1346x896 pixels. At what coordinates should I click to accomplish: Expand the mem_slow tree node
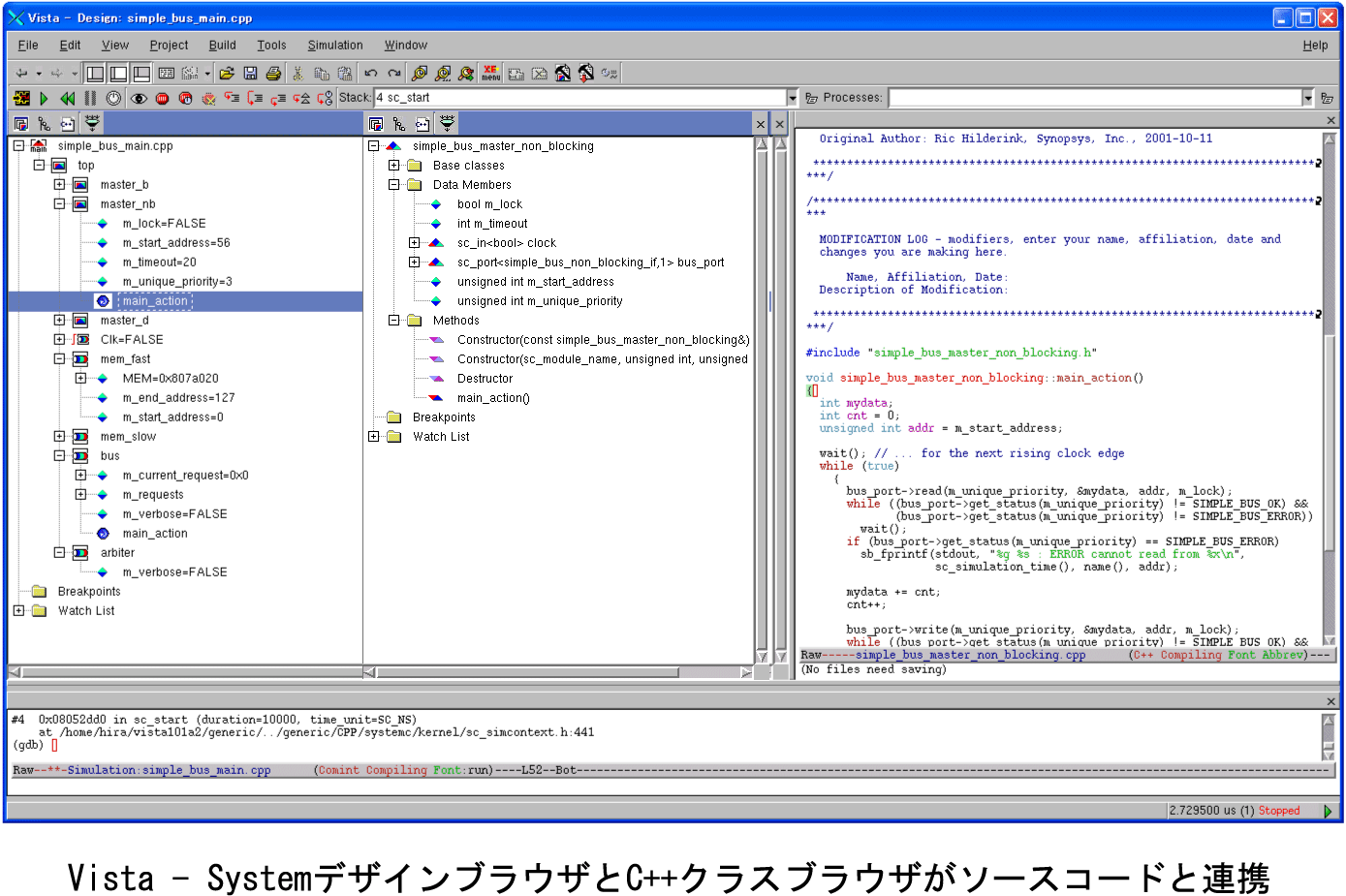point(59,436)
